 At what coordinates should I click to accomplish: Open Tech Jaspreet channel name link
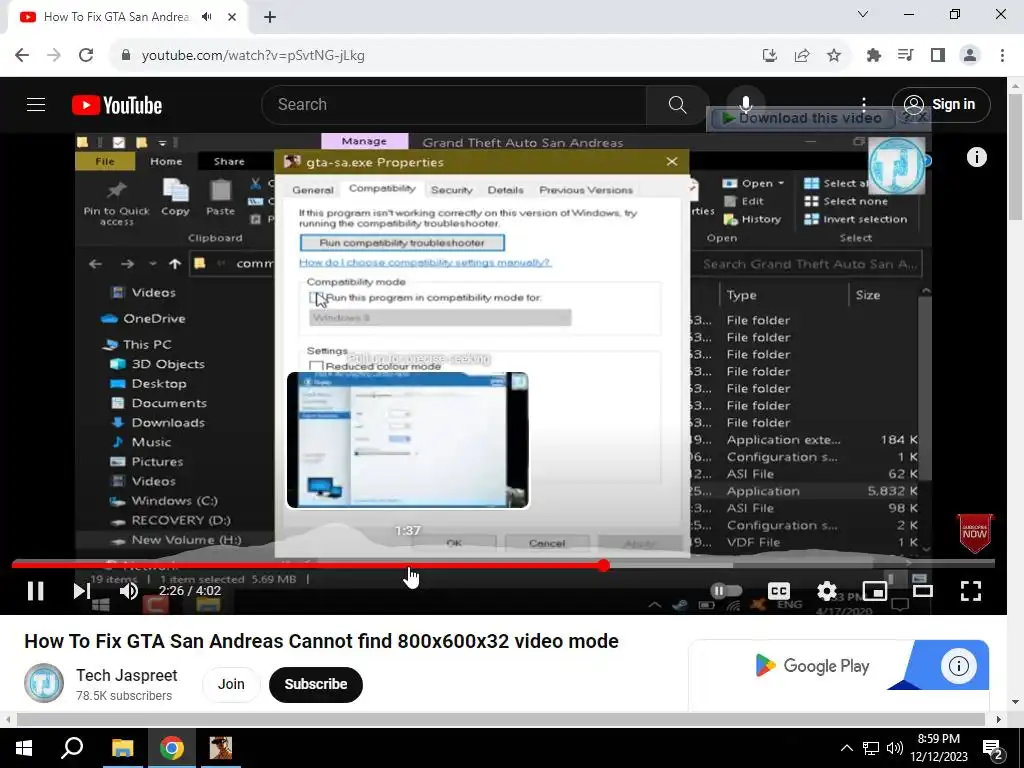pyautogui.click(x=126, y=675)
